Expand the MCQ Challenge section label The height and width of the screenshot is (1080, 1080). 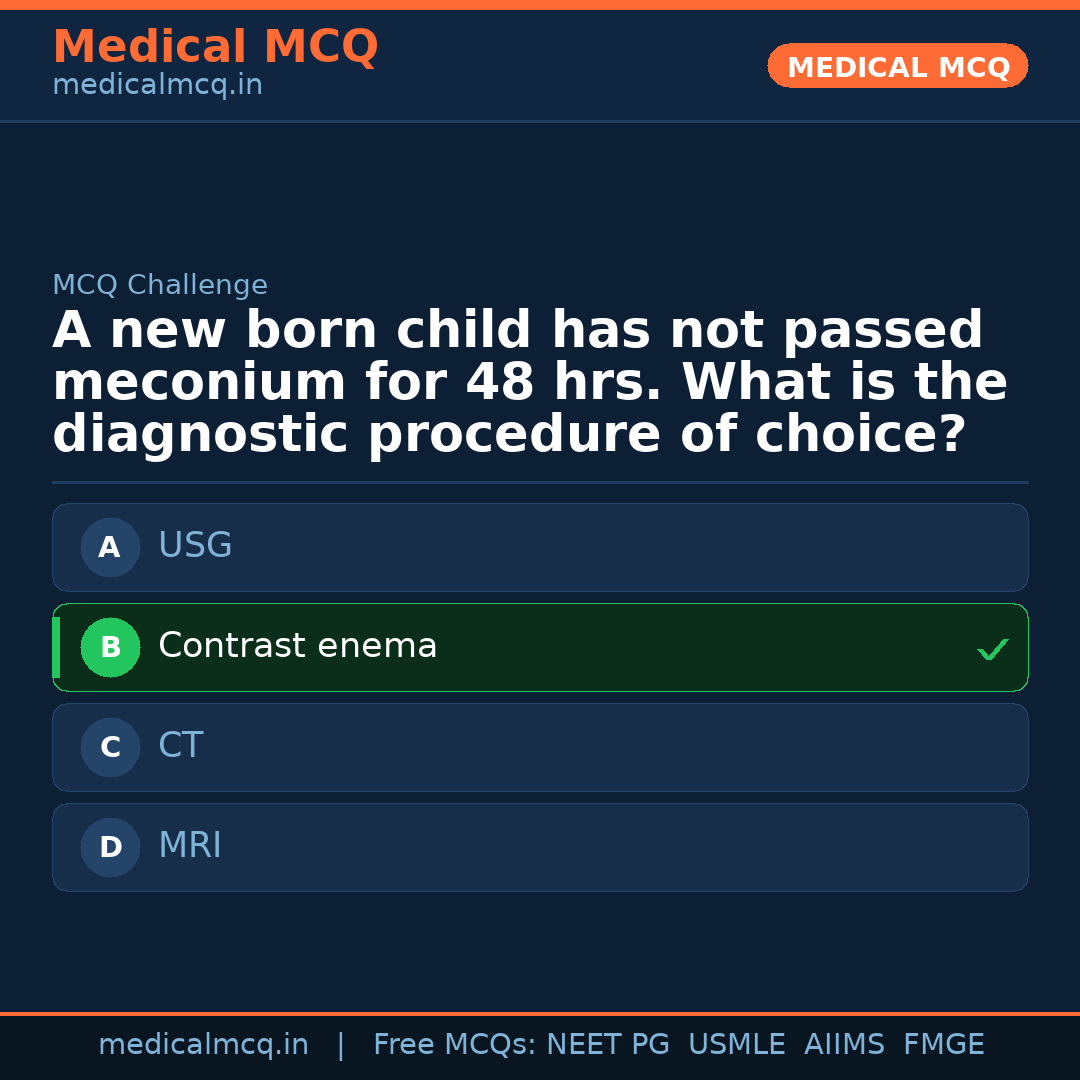pyautogui.click(x=160, y=285)
